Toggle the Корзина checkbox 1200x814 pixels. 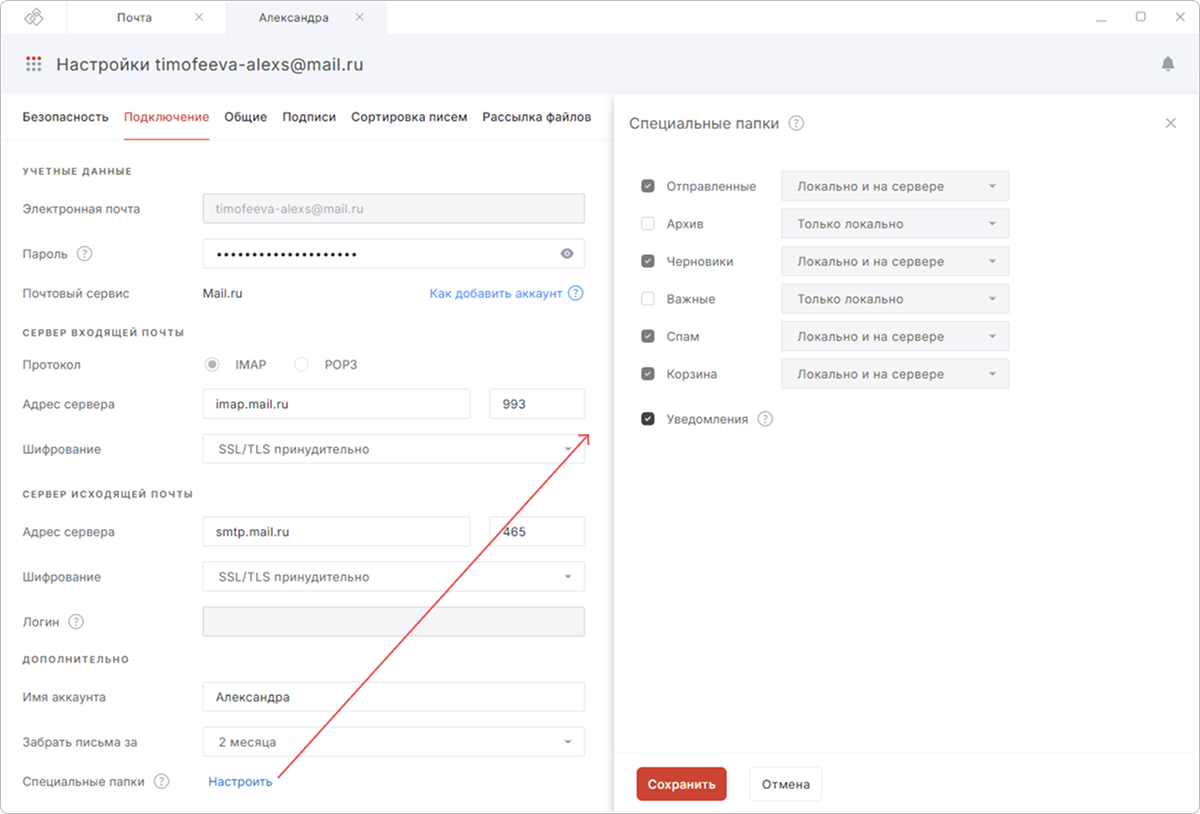tap(648, 374)
